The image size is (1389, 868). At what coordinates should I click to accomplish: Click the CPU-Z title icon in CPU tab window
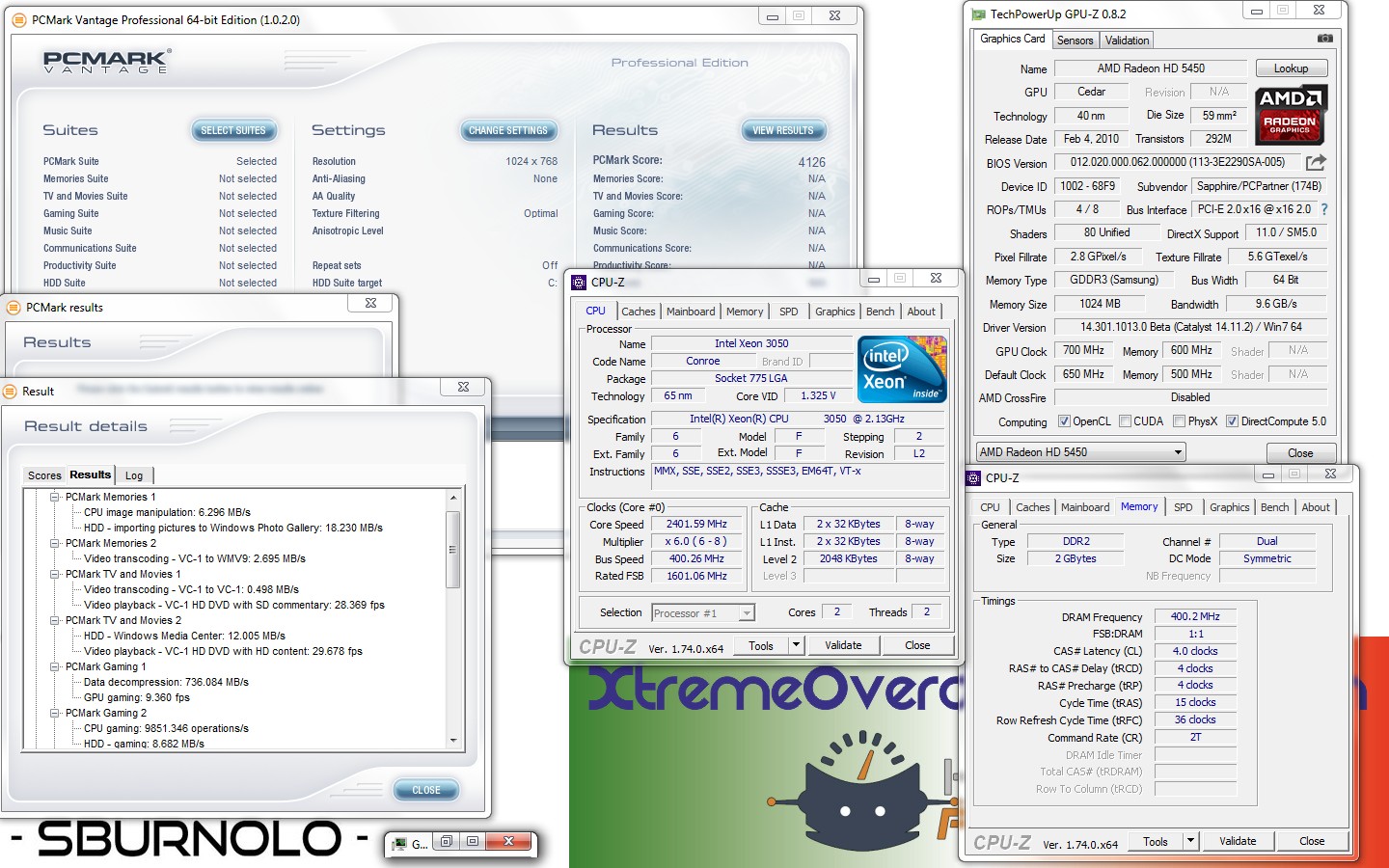tap(579, 283)
